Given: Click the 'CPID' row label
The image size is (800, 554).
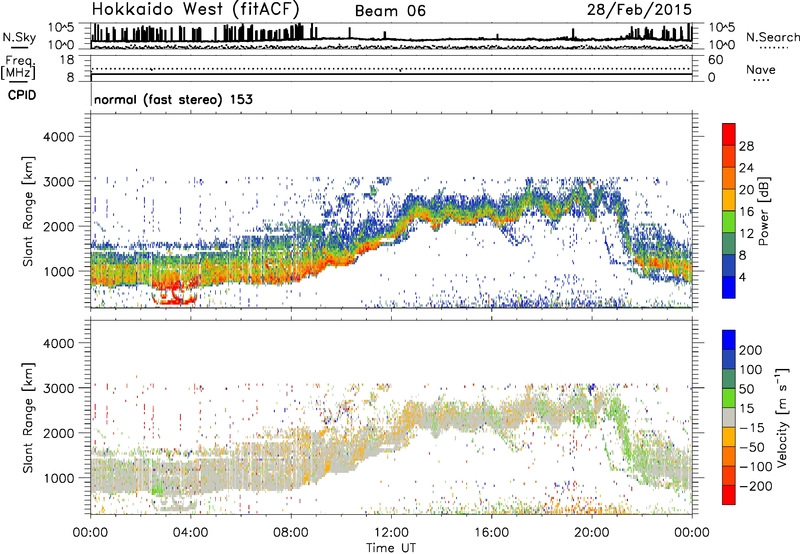Looking at the screenshot, I should click(22, 95).
